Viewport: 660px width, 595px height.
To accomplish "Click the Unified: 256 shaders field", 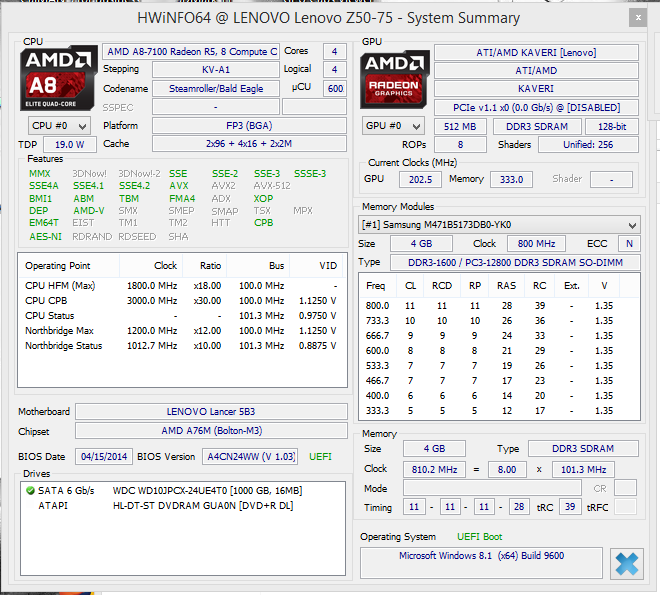I will pos(588,145).
